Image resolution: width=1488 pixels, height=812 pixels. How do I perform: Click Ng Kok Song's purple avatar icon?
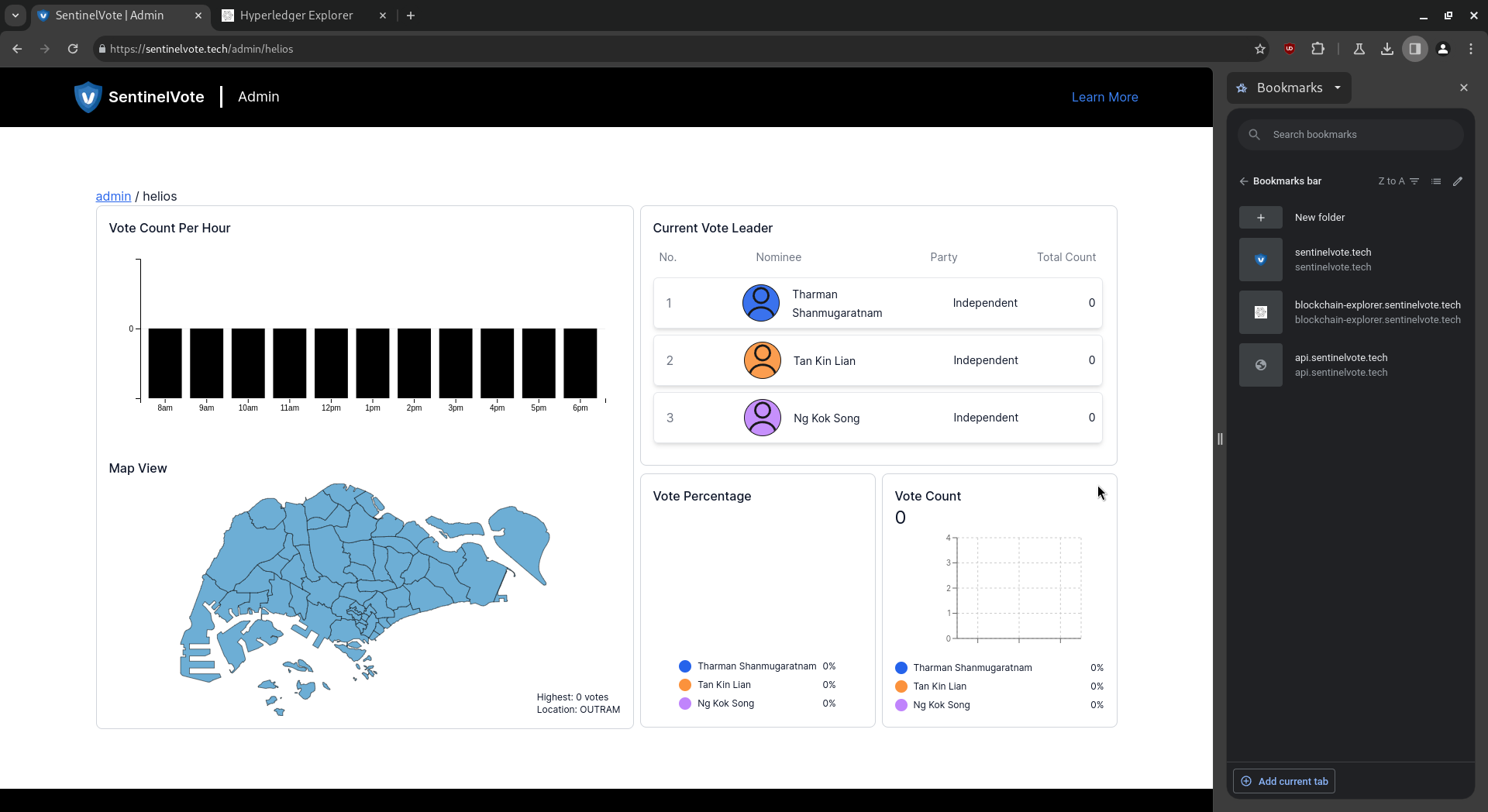click(762, 418)
